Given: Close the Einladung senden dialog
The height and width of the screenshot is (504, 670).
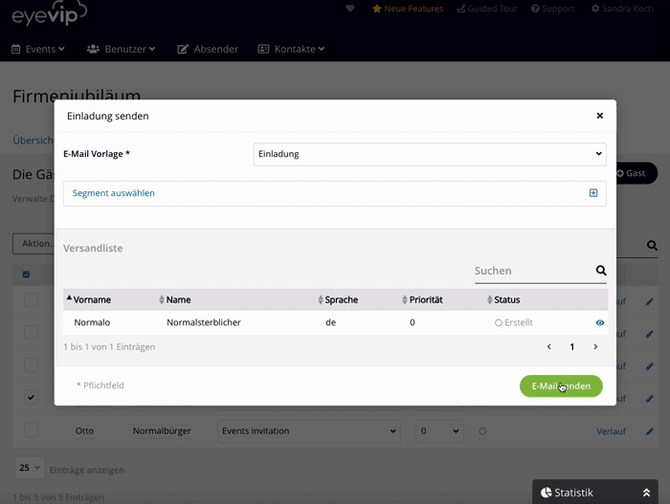Looking at the screenshot, I should point(600,116).
